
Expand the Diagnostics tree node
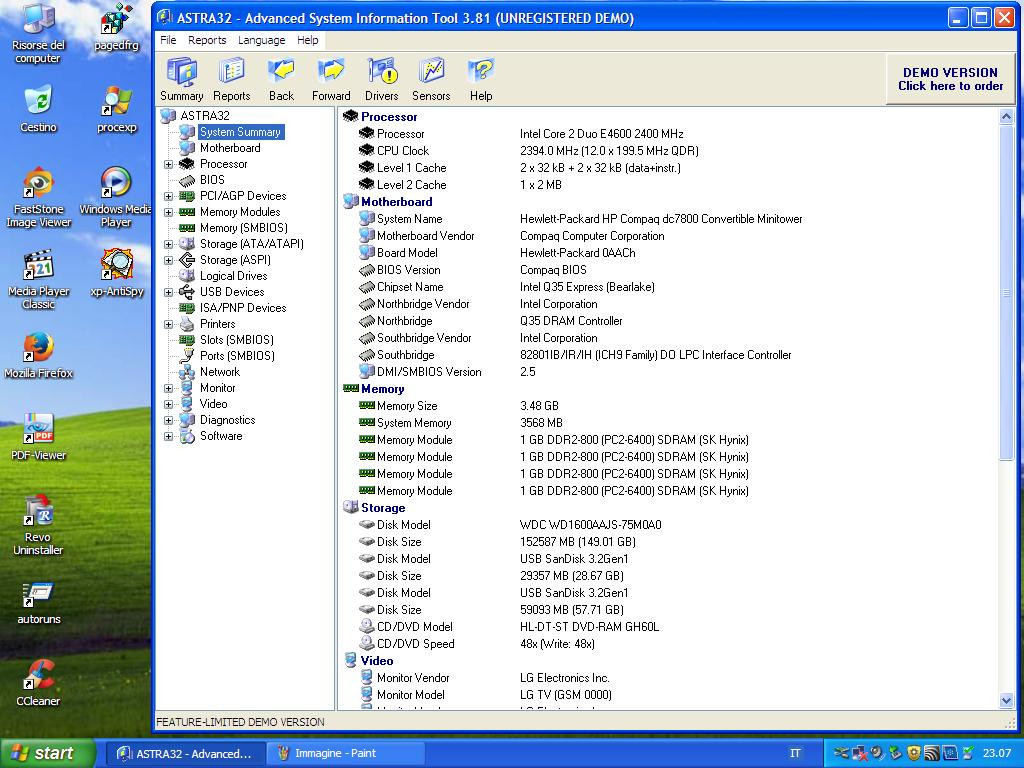click(x=169, y=420)
